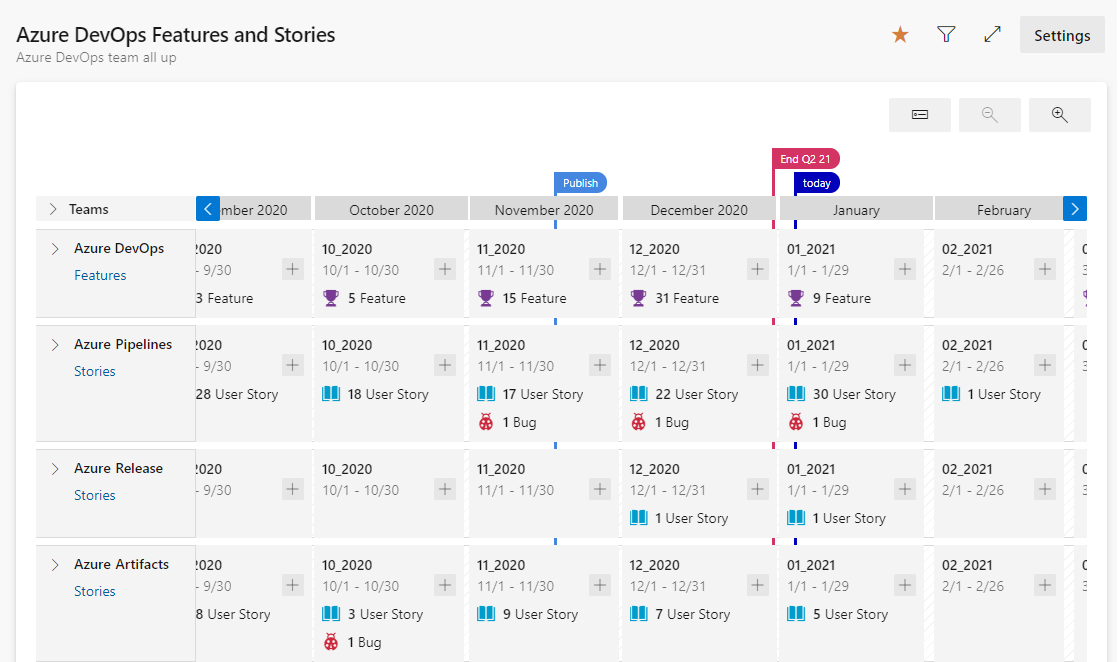This screenshot has width=1118, height=662.
Task: Expand the Azure DevOps team row
Action: point(55,249)
